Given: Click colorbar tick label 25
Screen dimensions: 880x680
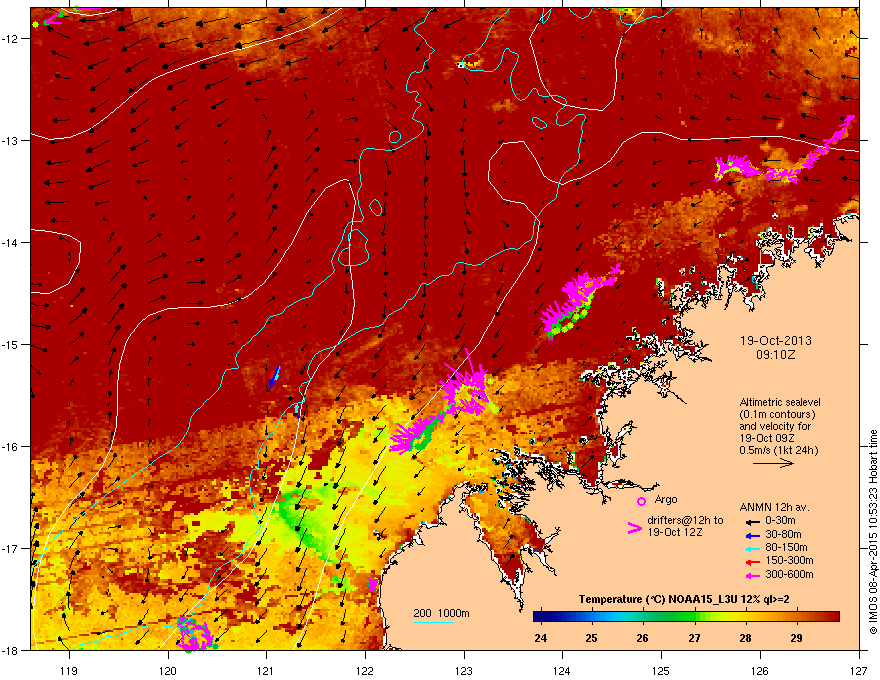Looking at the screenshot, I should (592, 638).
